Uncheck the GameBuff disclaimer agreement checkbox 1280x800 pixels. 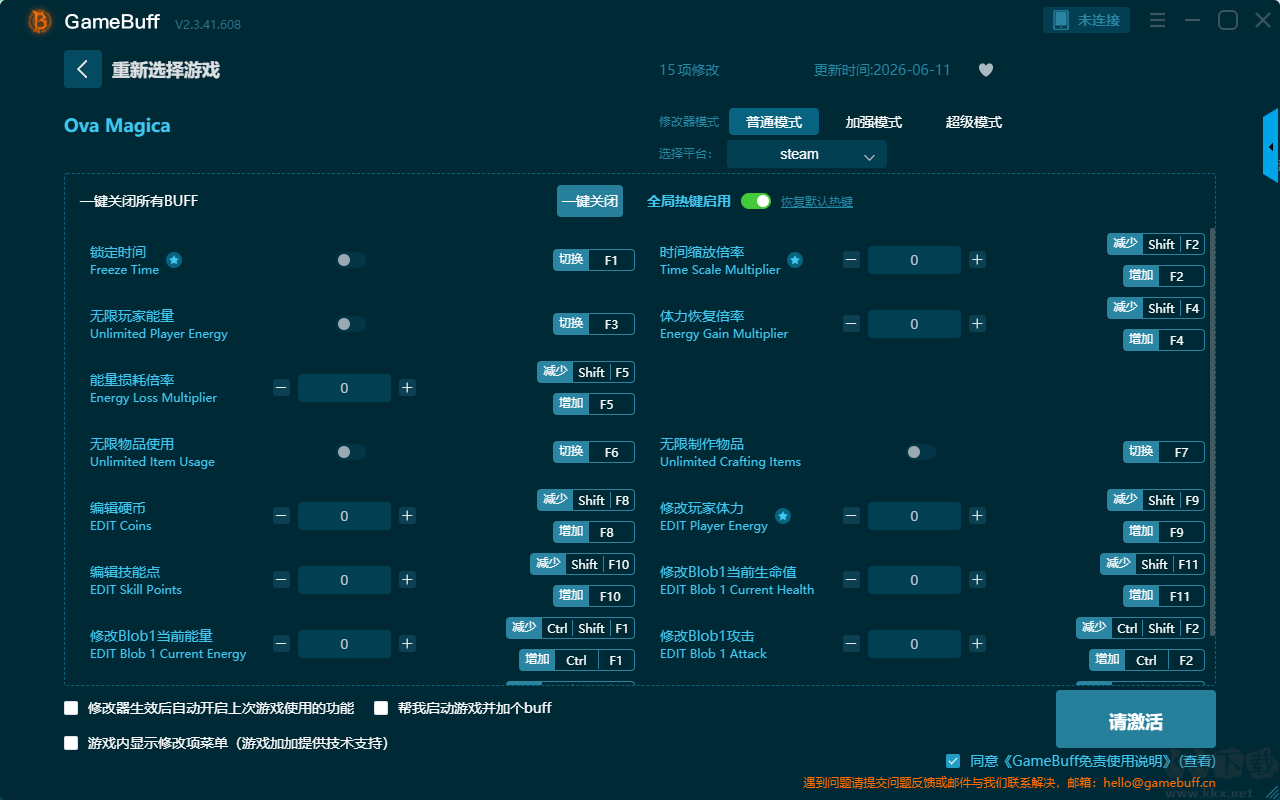(953, 761)
